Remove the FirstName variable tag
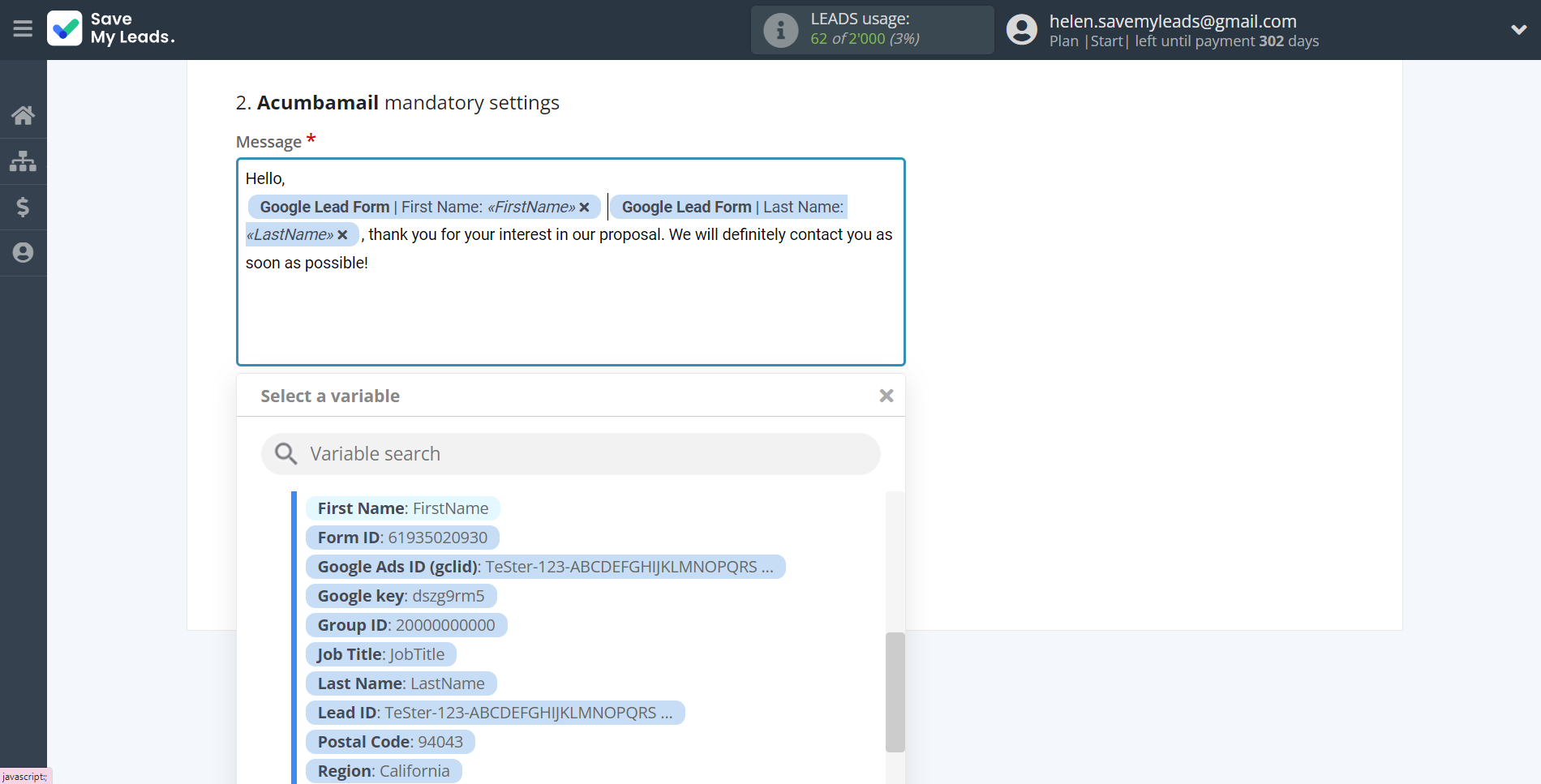 (x=584, y=208)
